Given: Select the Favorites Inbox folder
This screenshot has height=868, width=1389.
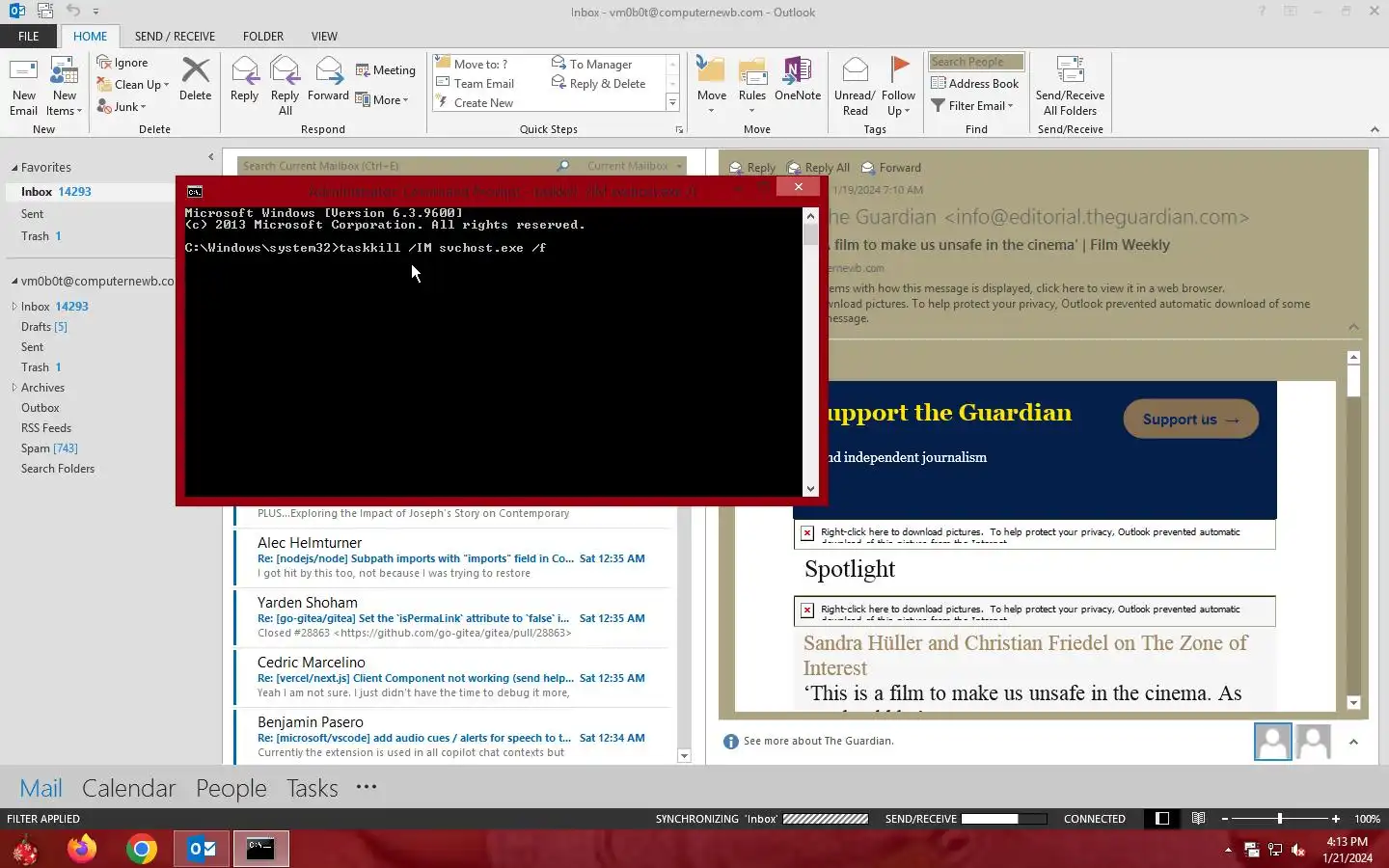Looking at the screenshot, I should pyautogui.click(x=92, y=192).
